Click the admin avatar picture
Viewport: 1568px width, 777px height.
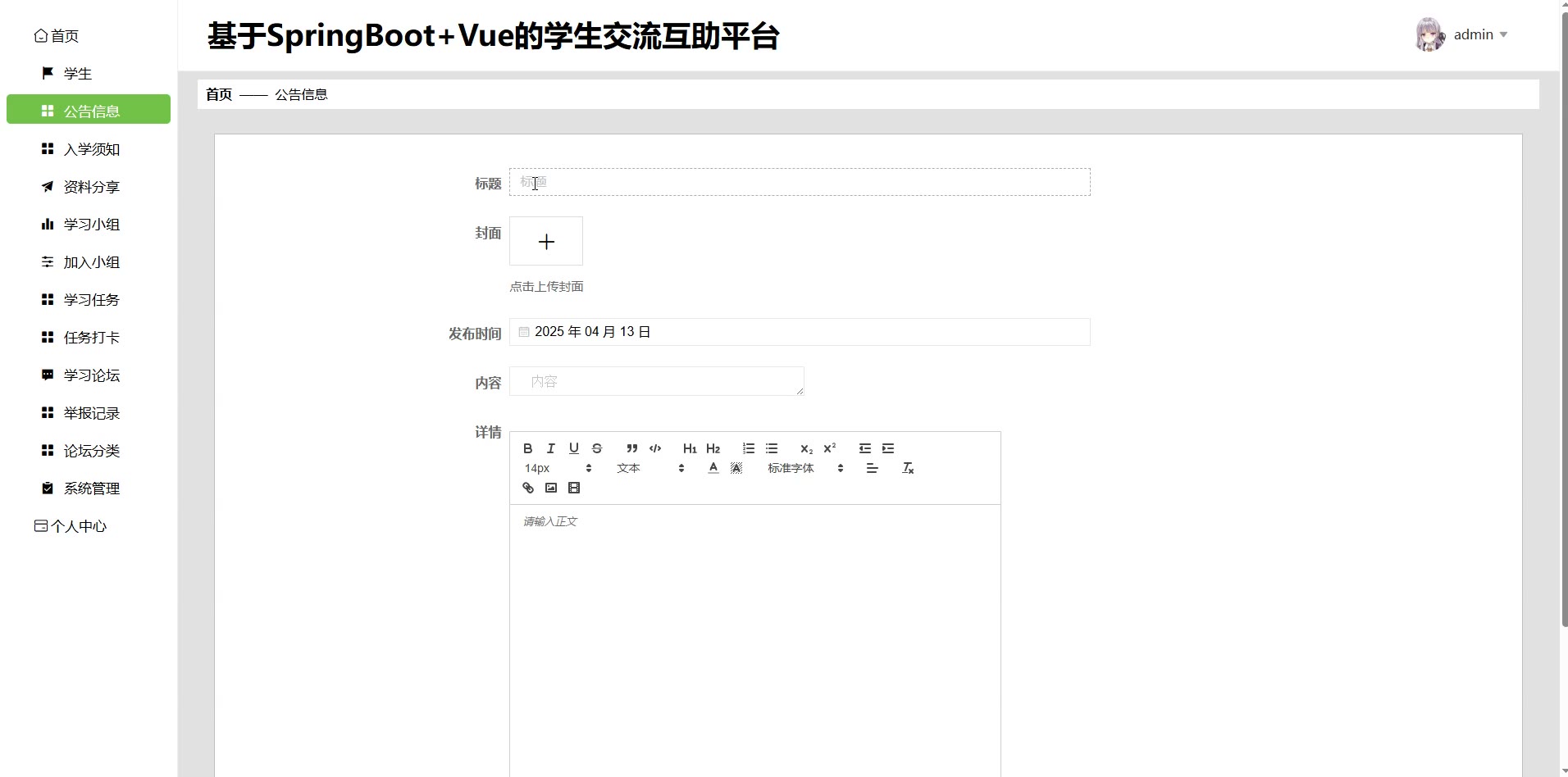click(1430, 34)
